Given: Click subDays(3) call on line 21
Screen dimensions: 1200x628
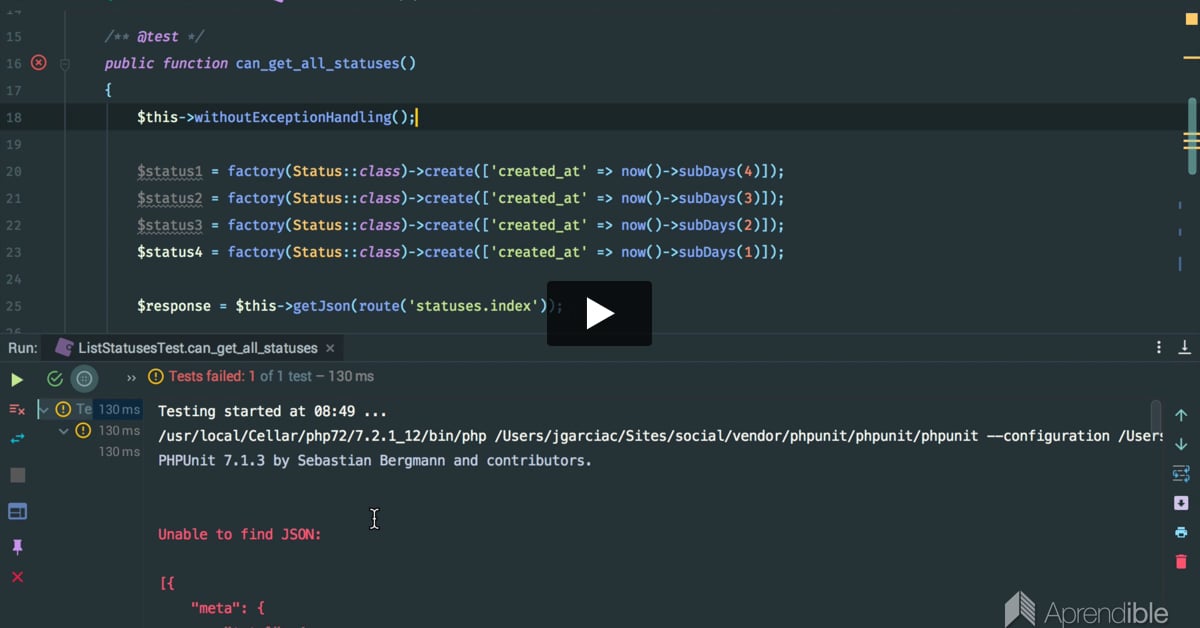Looking at the screenshot, I should (717, 198).
